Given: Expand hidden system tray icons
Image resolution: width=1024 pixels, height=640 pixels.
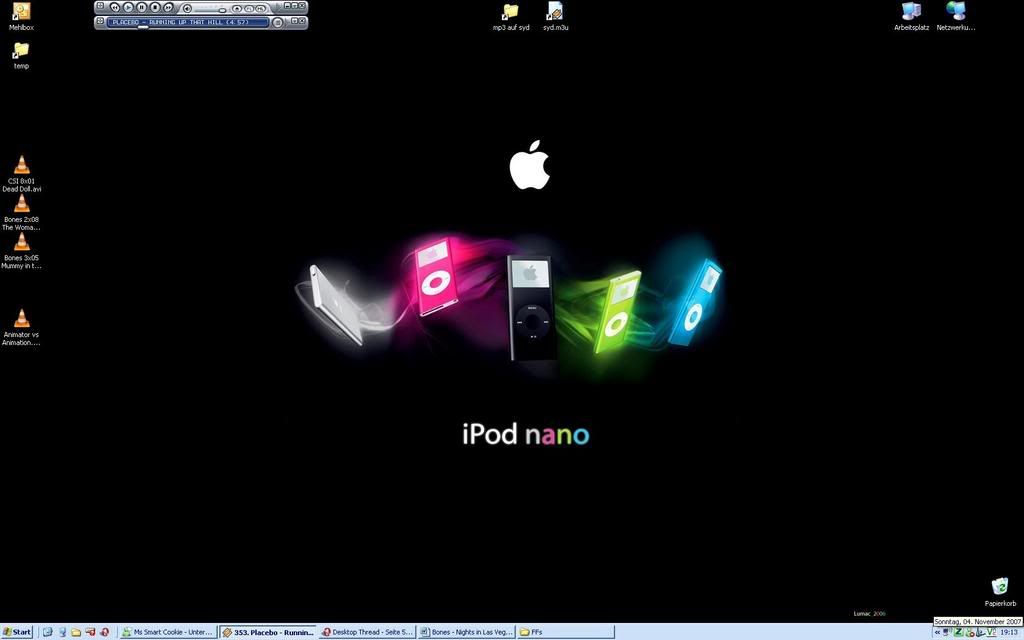Looking at the screenshot, I should click(x=937, y=632).
